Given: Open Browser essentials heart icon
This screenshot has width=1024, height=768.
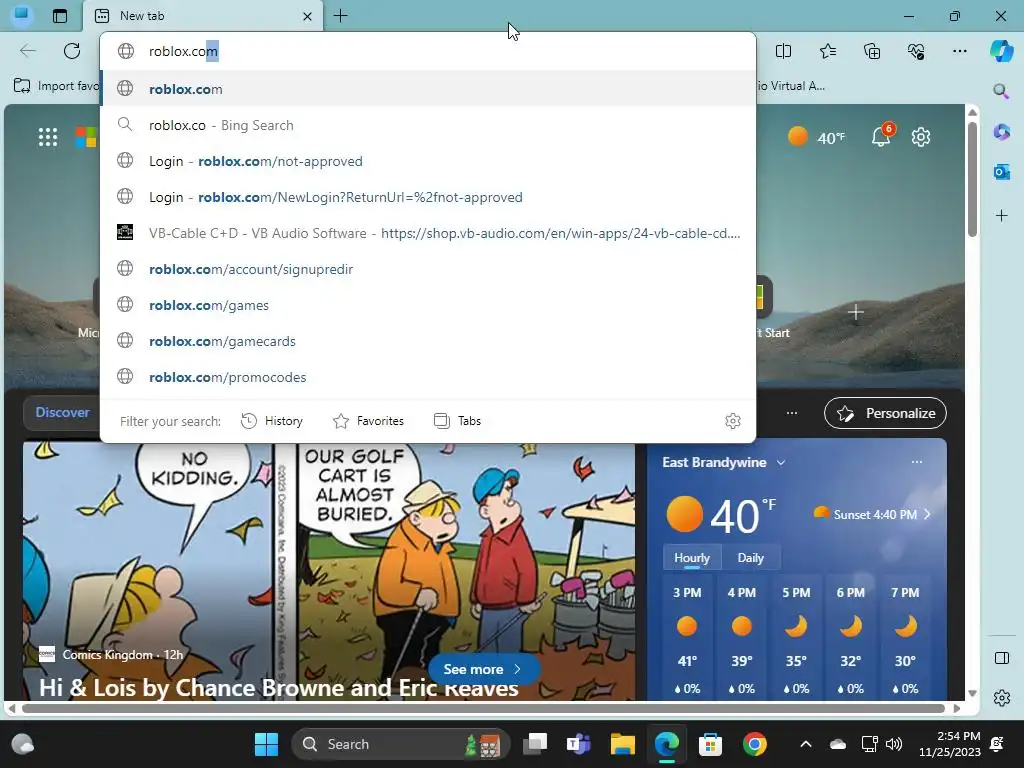Looking at the screenshot, I should pyautogui.click(x=916, y=51).
